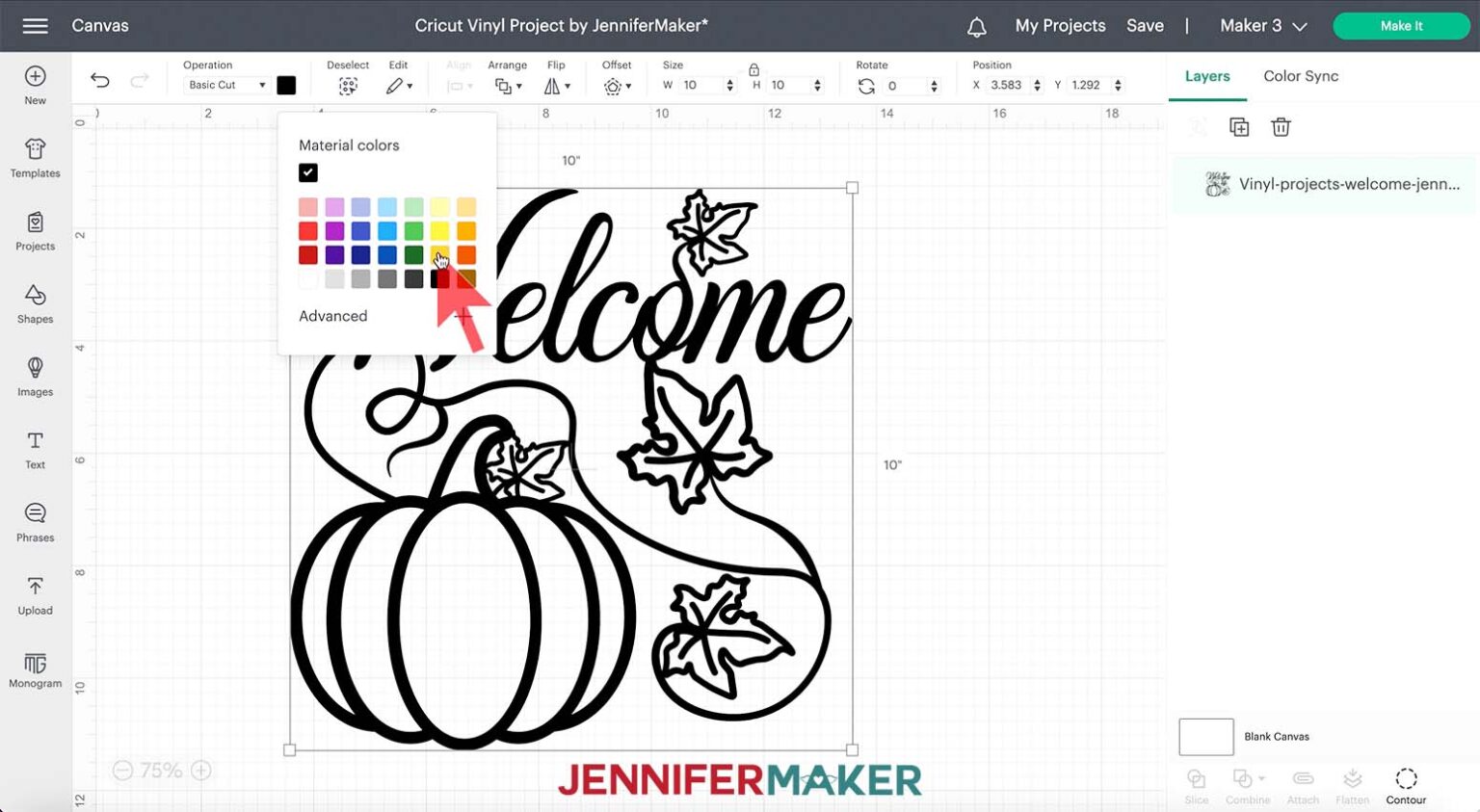Save the project

coord(1145,26)
